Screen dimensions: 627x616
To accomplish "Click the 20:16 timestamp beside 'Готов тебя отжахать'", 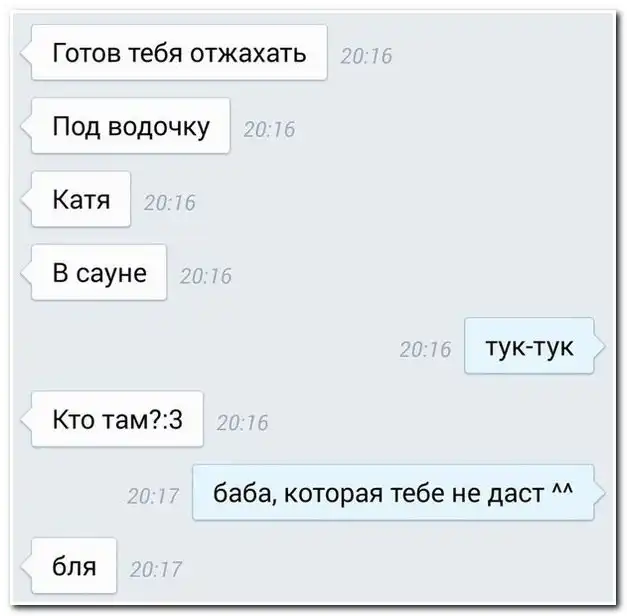I will click(366, 56).
